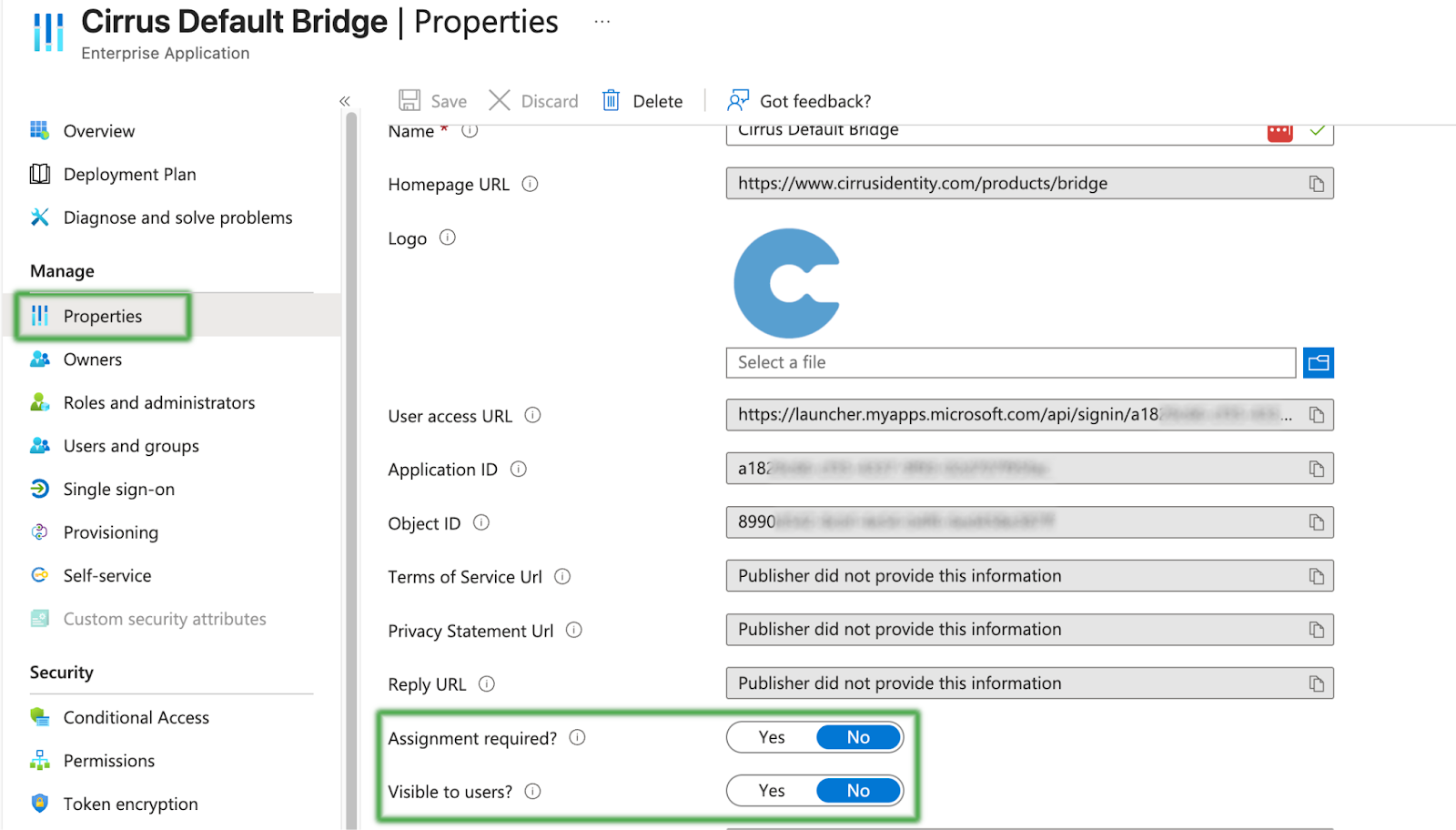The image size is (1456, 830).
Task: Open Conditional Access under Security
Action: click(136, 718)
